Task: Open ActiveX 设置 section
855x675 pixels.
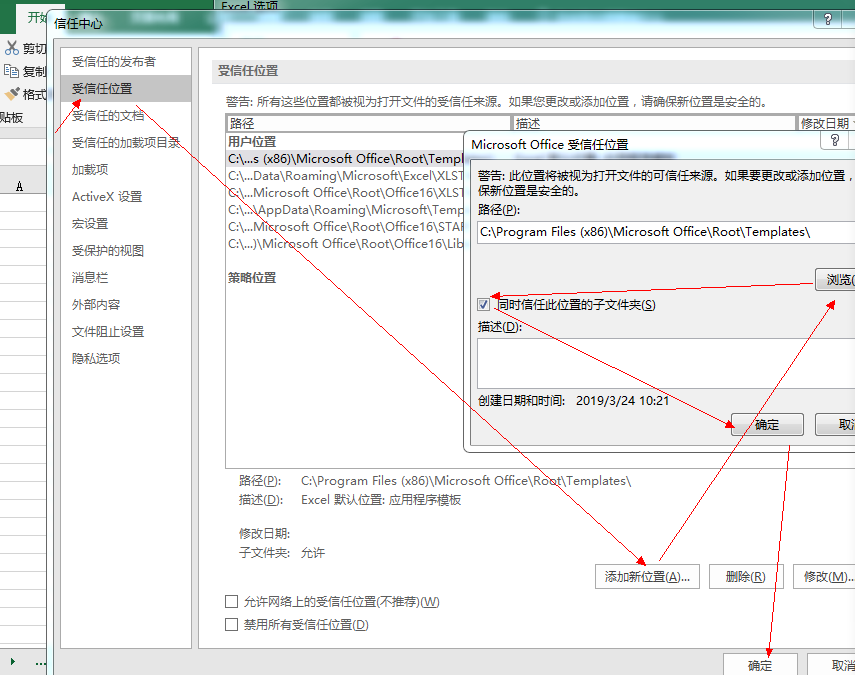Action: [126, 197]
